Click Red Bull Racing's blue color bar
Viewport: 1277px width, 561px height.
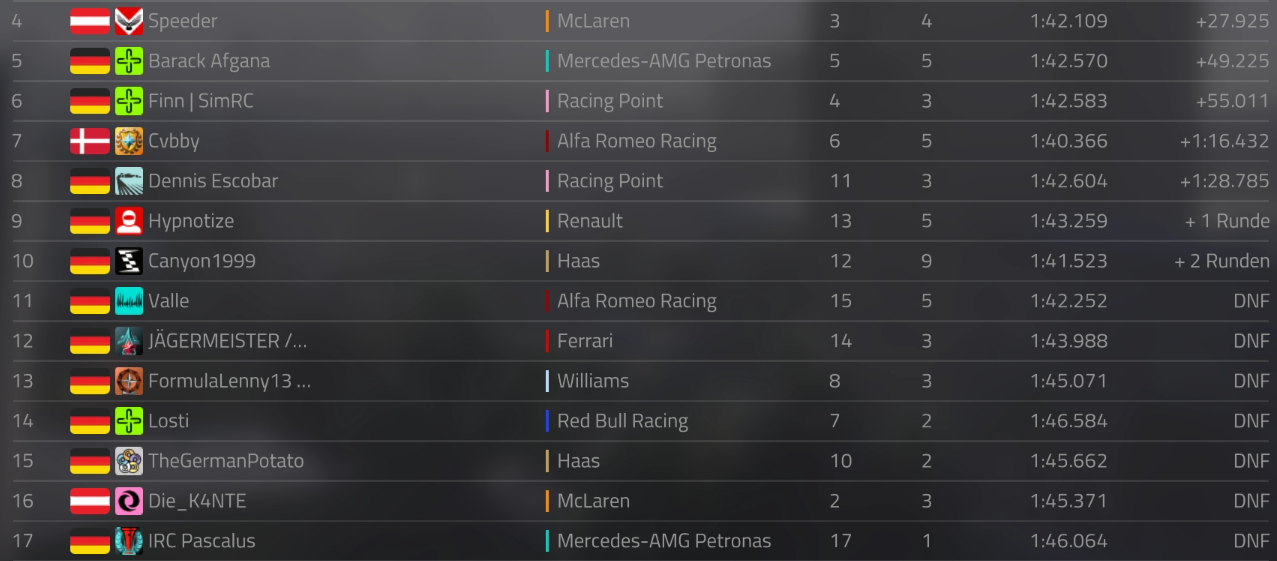[547, 421]
